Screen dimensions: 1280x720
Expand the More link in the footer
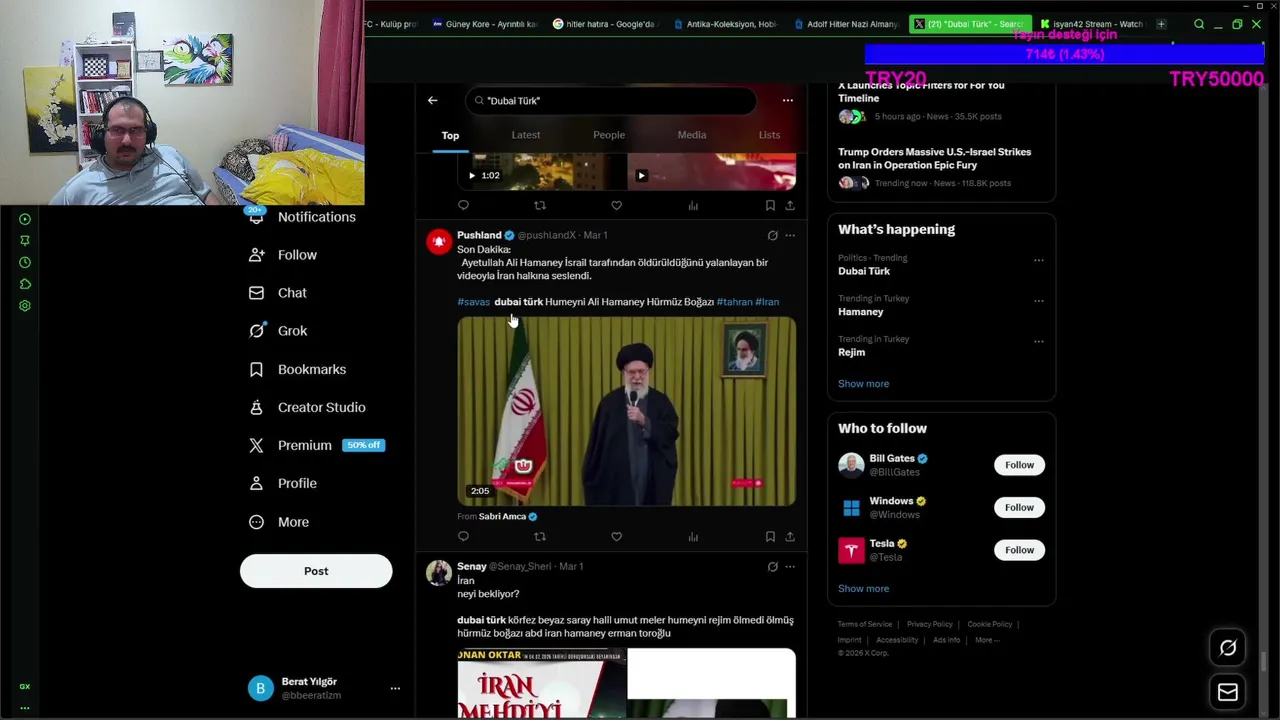pos(987,640)
